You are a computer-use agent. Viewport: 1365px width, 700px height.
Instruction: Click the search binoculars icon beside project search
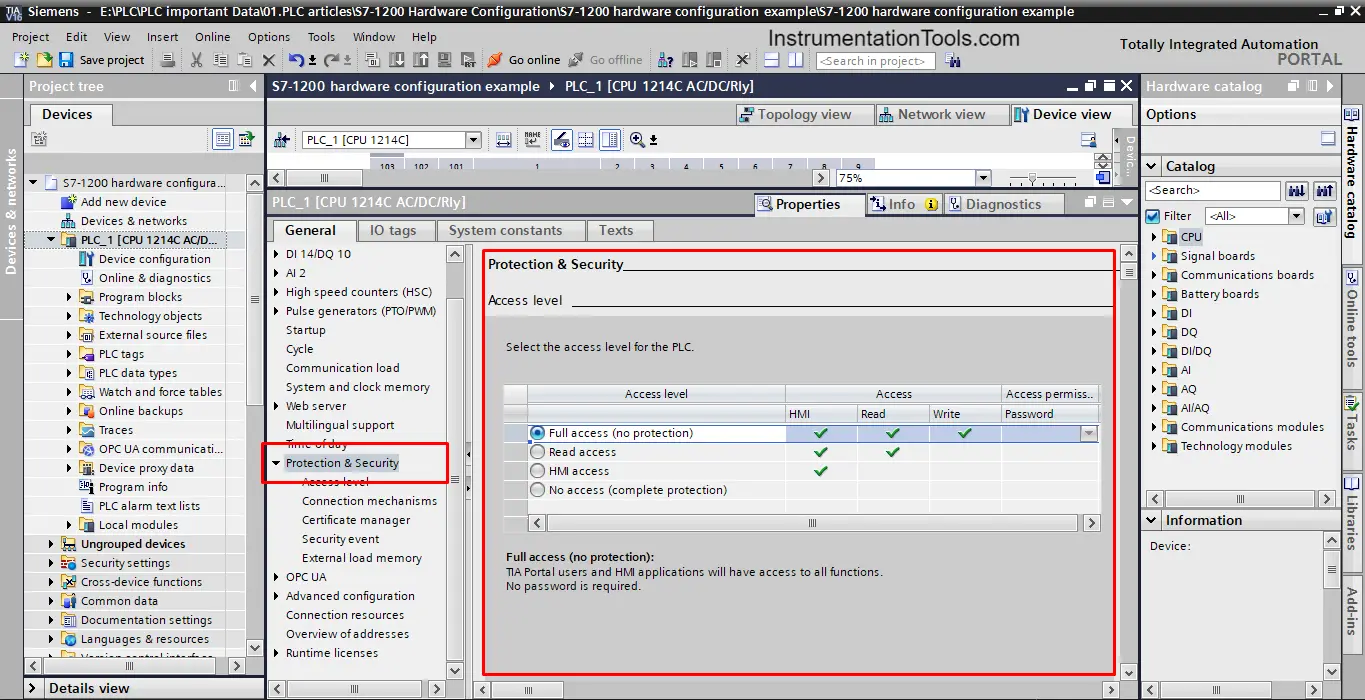tap(953, 60)
